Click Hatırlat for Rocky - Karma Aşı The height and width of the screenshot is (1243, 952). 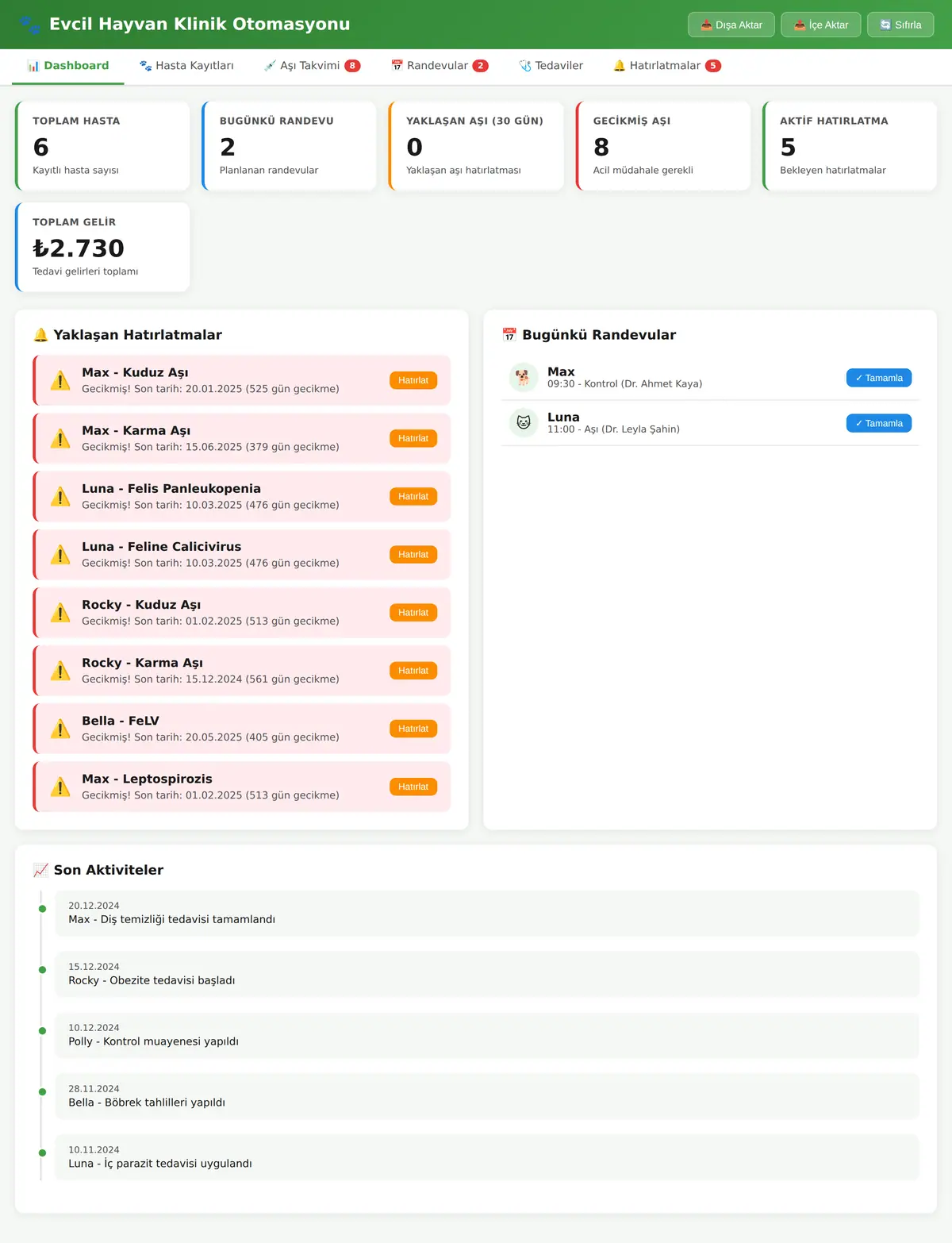[x=413, y=670]
